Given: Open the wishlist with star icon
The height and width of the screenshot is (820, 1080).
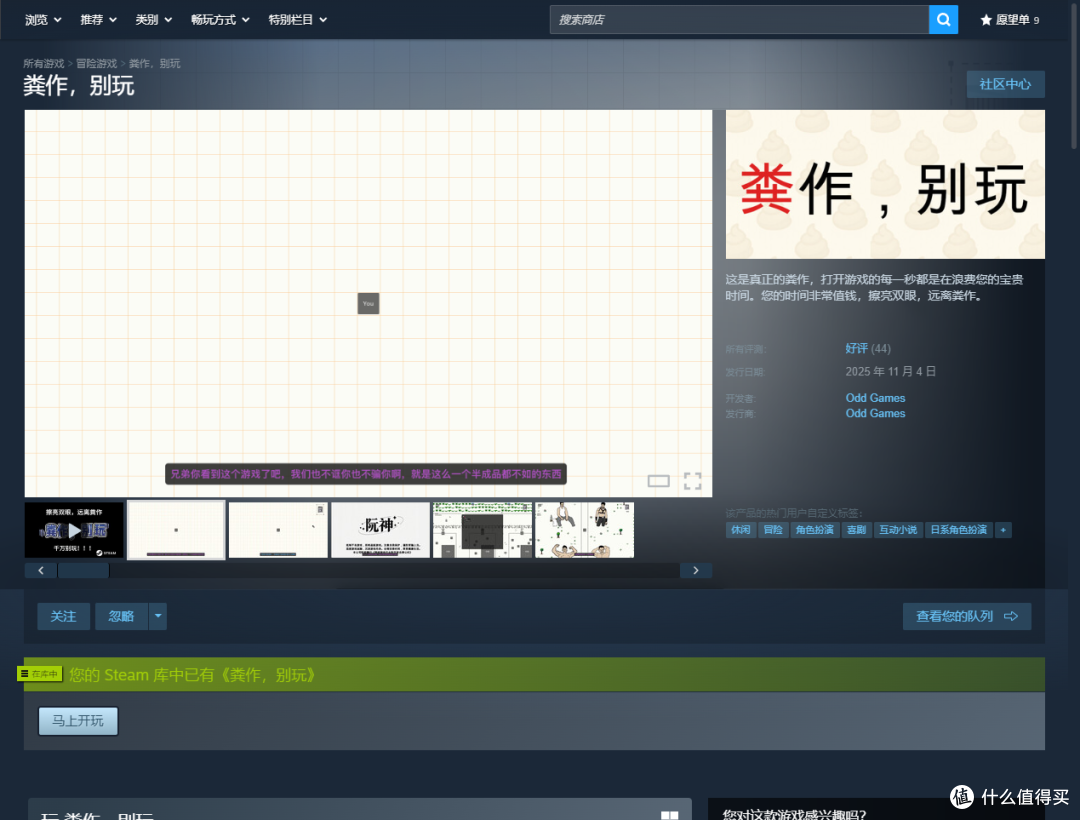Looking at the screenshot, I should click(x=1010, y=20).
